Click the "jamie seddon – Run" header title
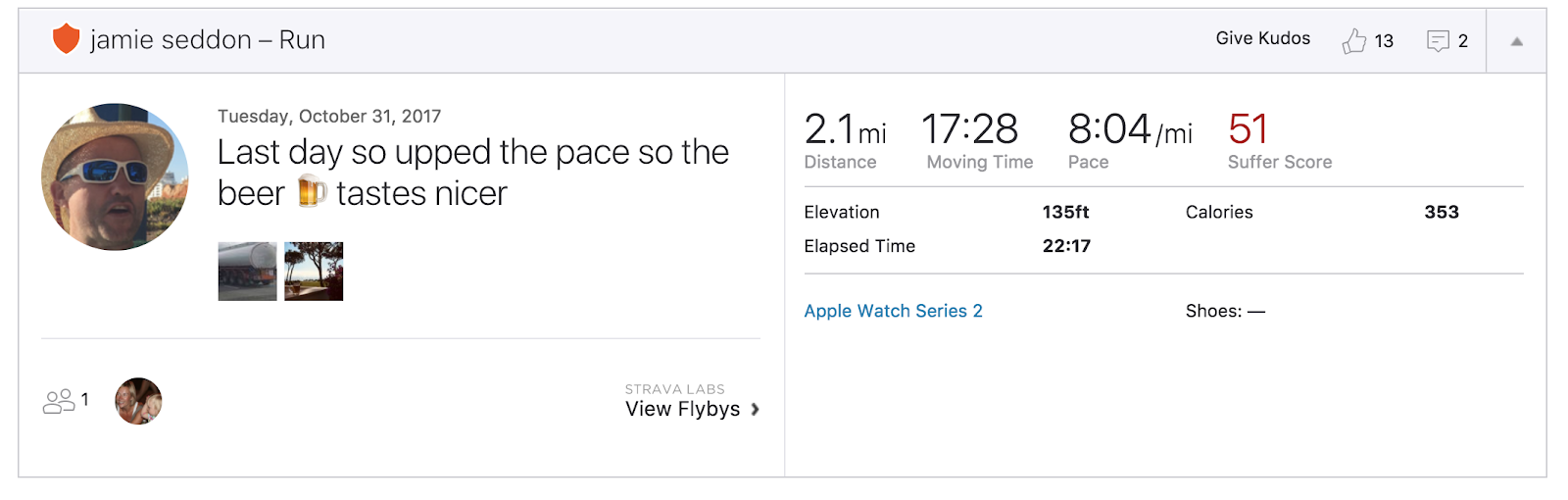Screen dimensions: 1568x500 [208, 40]
